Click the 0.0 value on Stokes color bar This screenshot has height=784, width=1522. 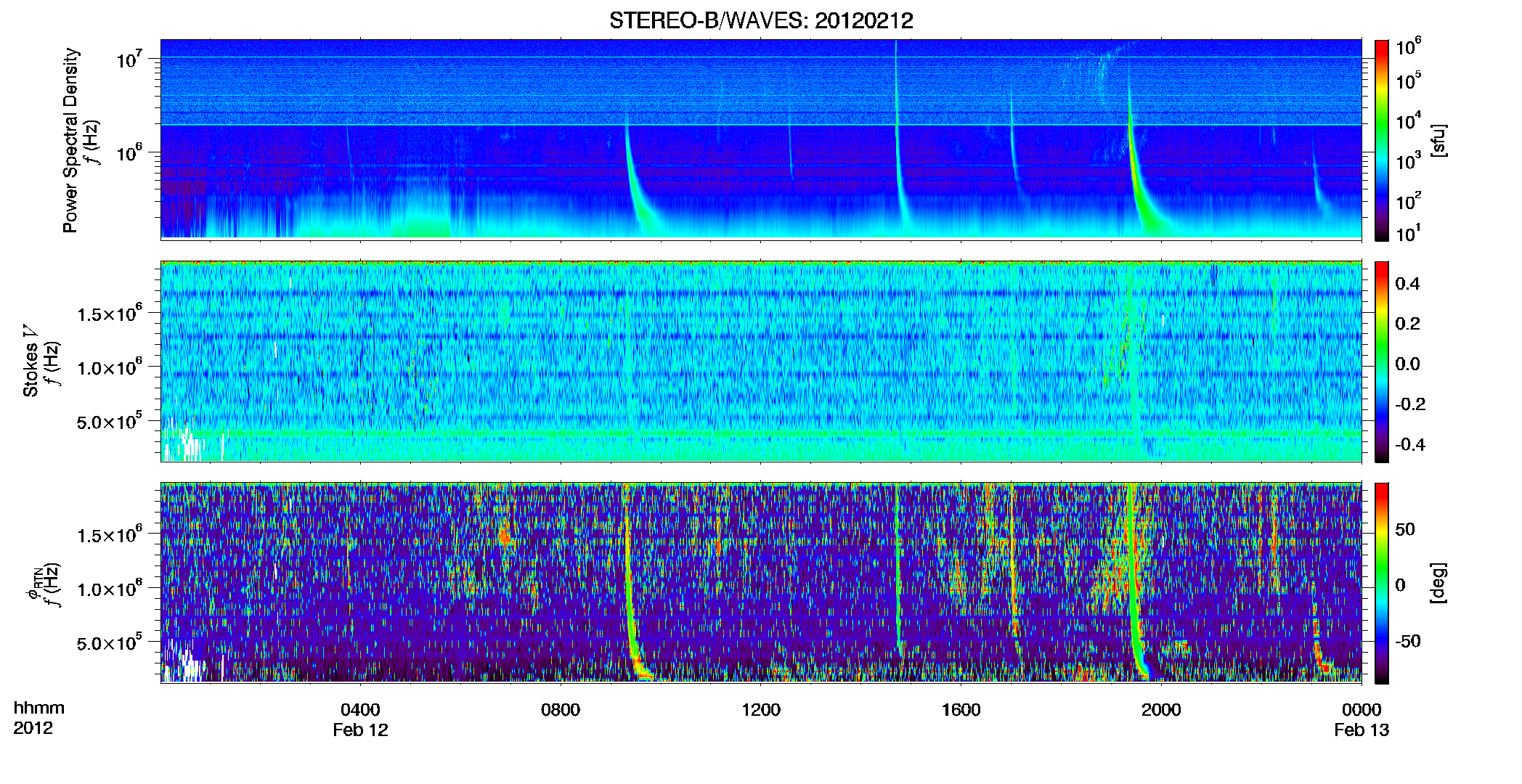(1407, 364)
